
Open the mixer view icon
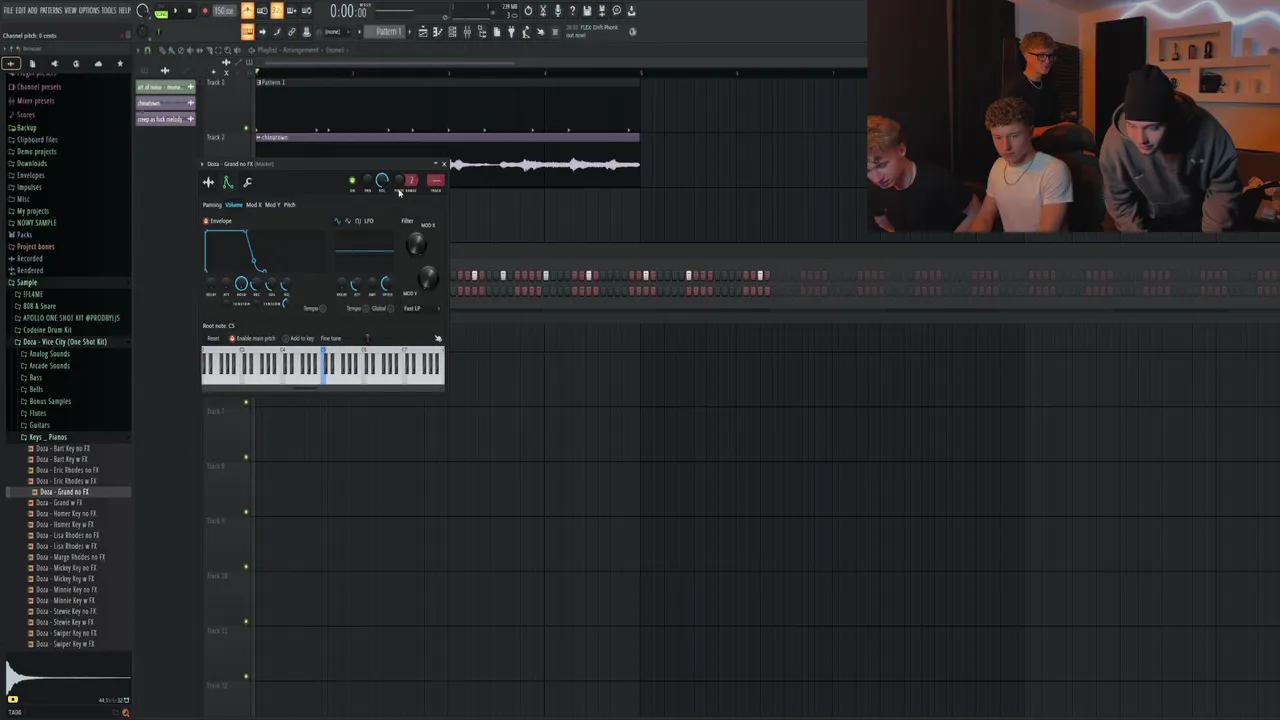(x=467, y=31)
